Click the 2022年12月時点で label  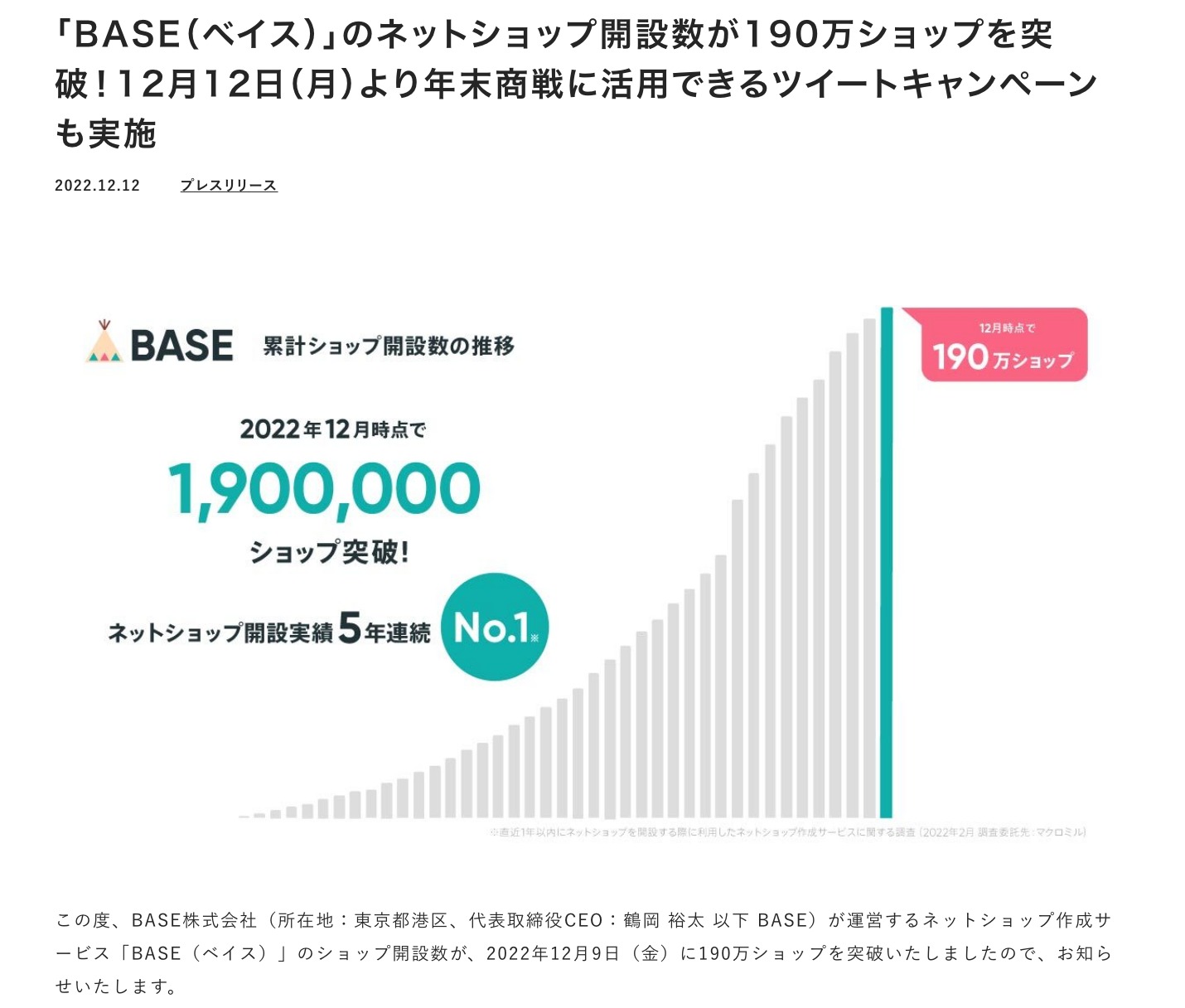[332, 429]
